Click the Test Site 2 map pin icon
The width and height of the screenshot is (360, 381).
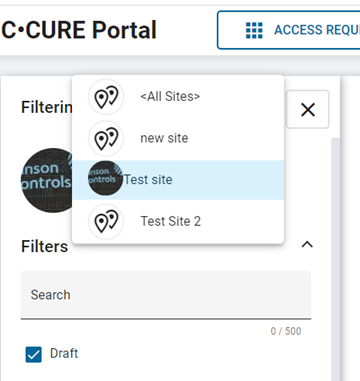(x=106, y=221)
